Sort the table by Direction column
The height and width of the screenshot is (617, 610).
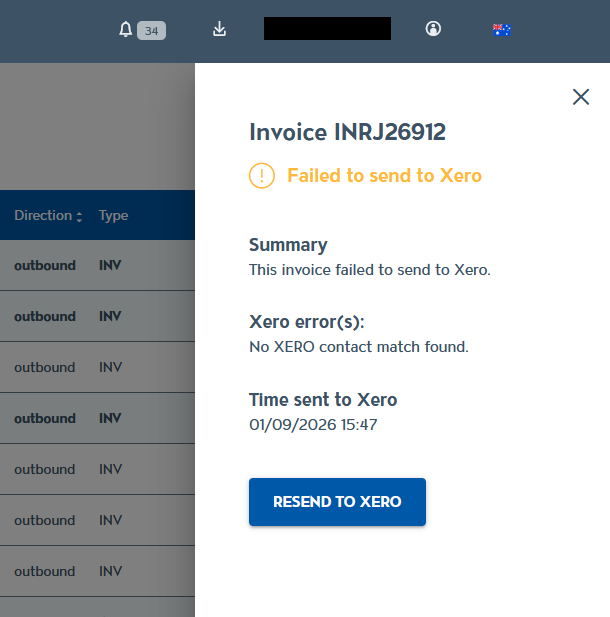tap(48, 216)
